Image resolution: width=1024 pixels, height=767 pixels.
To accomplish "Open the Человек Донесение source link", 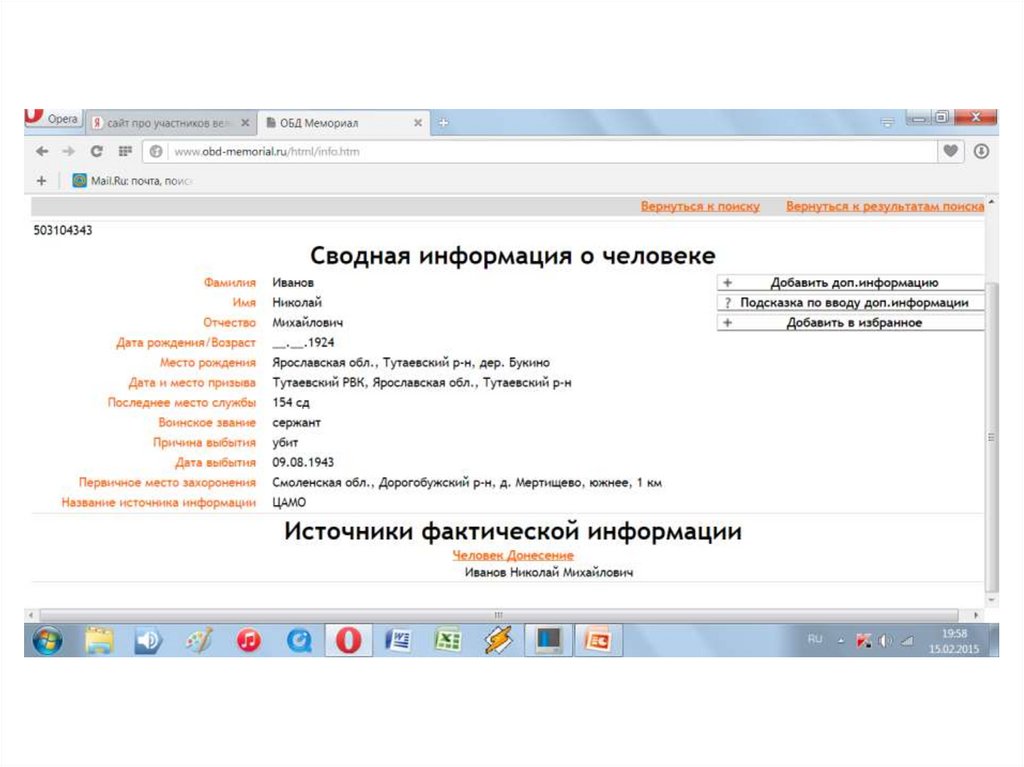I will [x=513, y=555].
